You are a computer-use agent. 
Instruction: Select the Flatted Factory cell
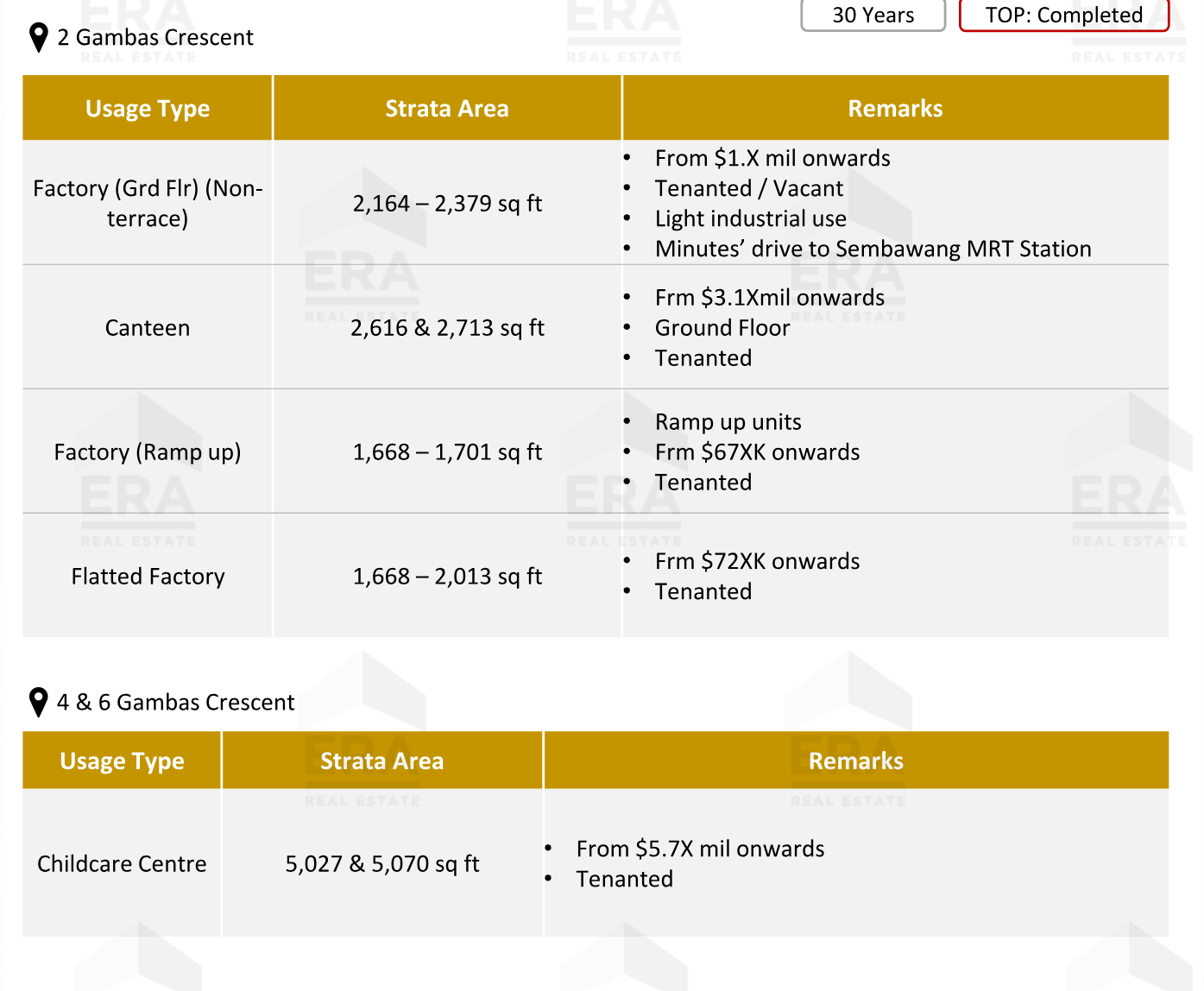point(148,577)
